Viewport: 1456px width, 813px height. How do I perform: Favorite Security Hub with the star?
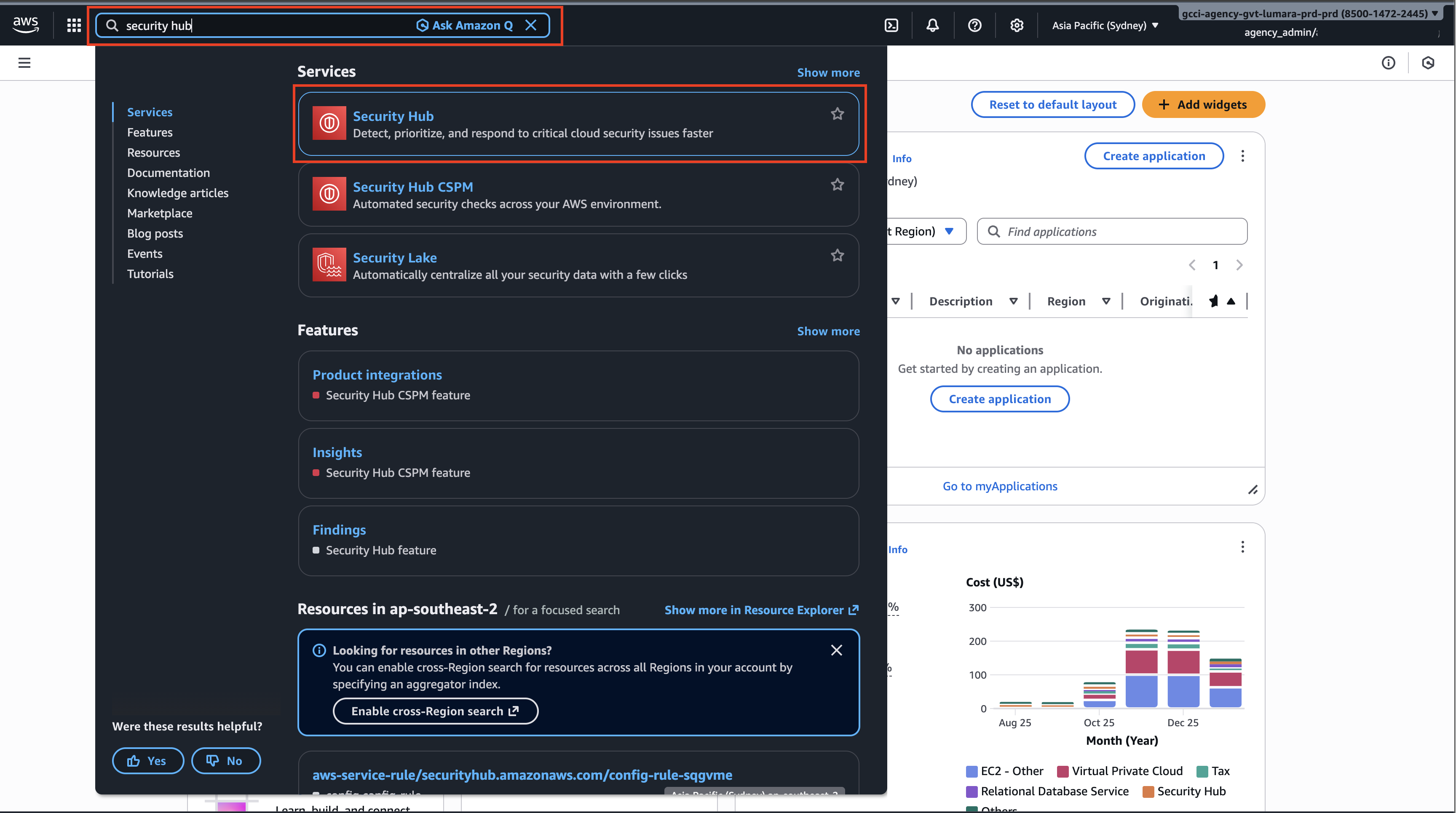tap(837, 114)
